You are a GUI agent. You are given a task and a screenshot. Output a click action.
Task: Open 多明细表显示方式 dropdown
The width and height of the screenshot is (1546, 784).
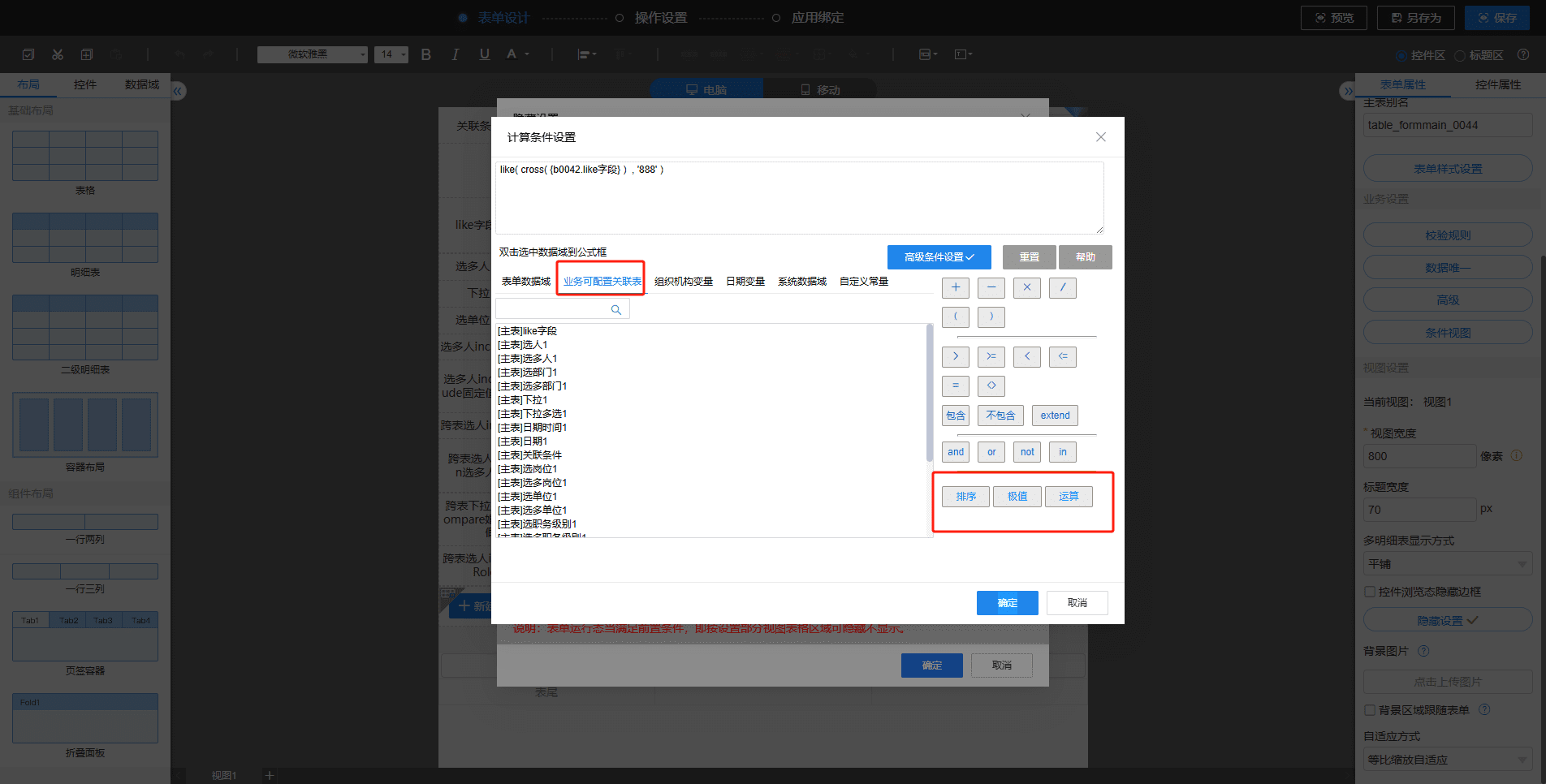1447,563
